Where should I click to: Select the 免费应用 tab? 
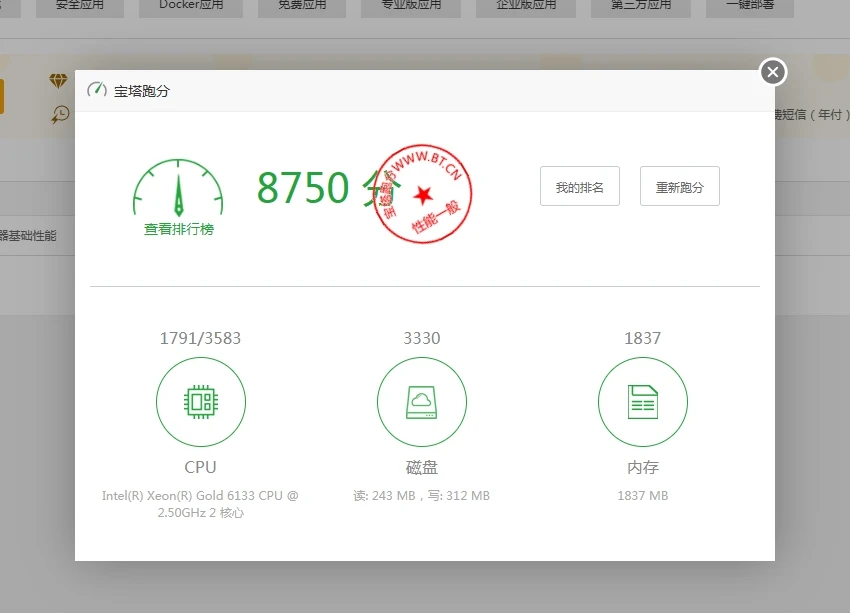click(x=303, y=6)
